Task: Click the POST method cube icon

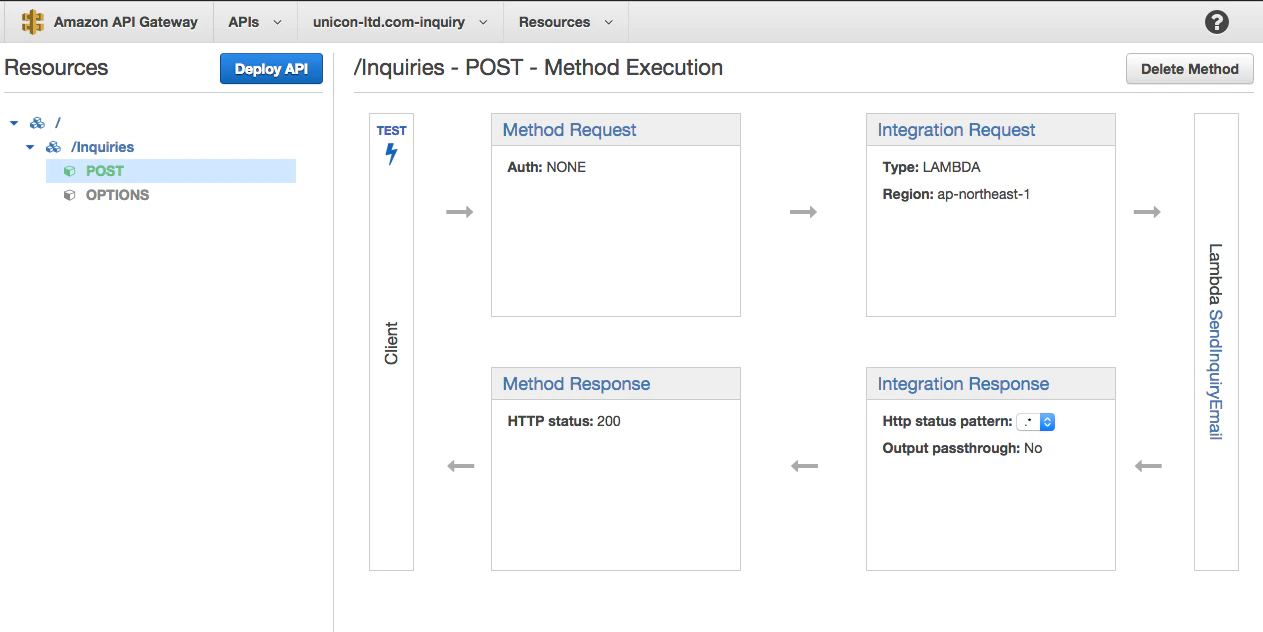Action: (70, 171)
